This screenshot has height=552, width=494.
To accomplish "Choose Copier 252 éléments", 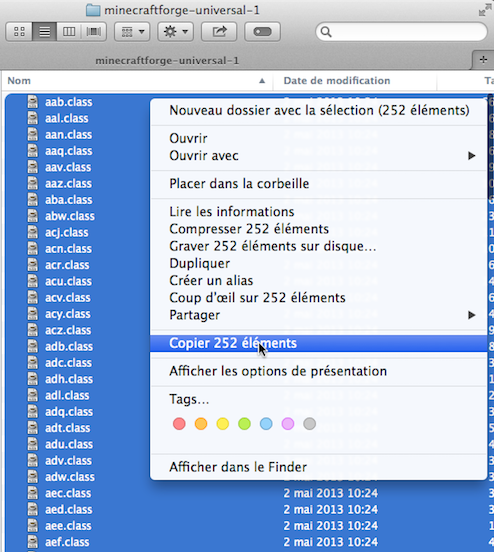I will tap(319, 343).
